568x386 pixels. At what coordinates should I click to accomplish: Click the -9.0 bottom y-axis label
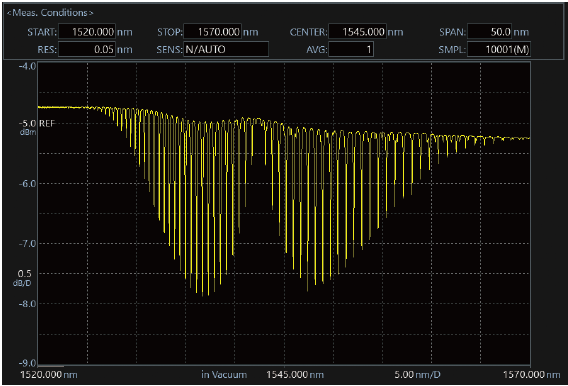click(28, 363)
